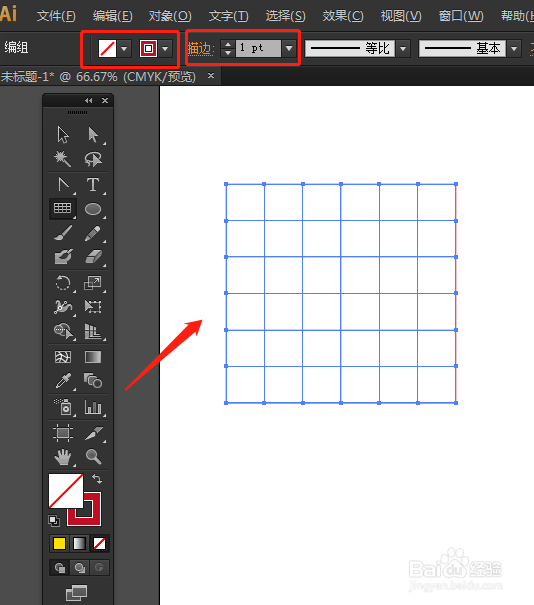Open the 效果(C) menu
The width and height of the screenshot is (534, 605).
point(343,16)
